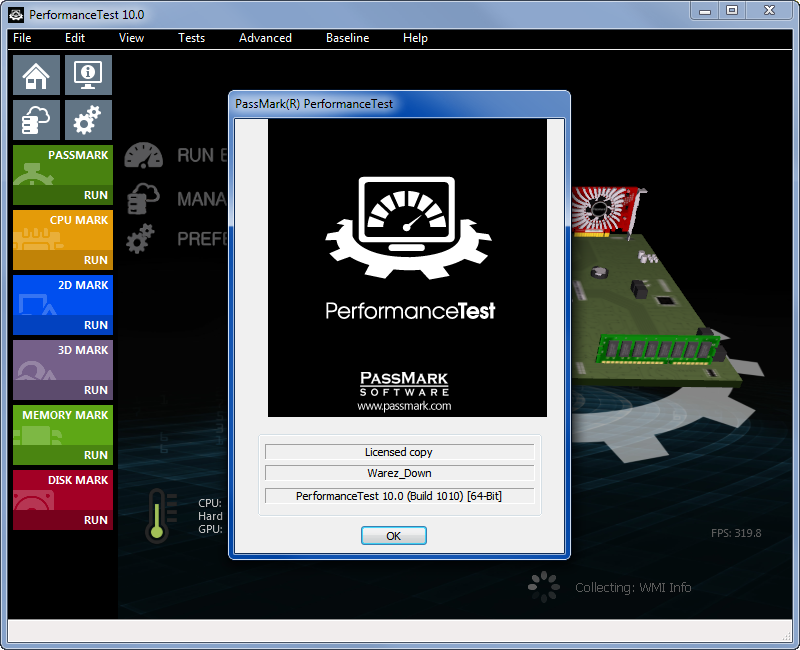Click the 'Collecting: WMI Info' status text
800x650 pixels.
click(x=633, y=587)
